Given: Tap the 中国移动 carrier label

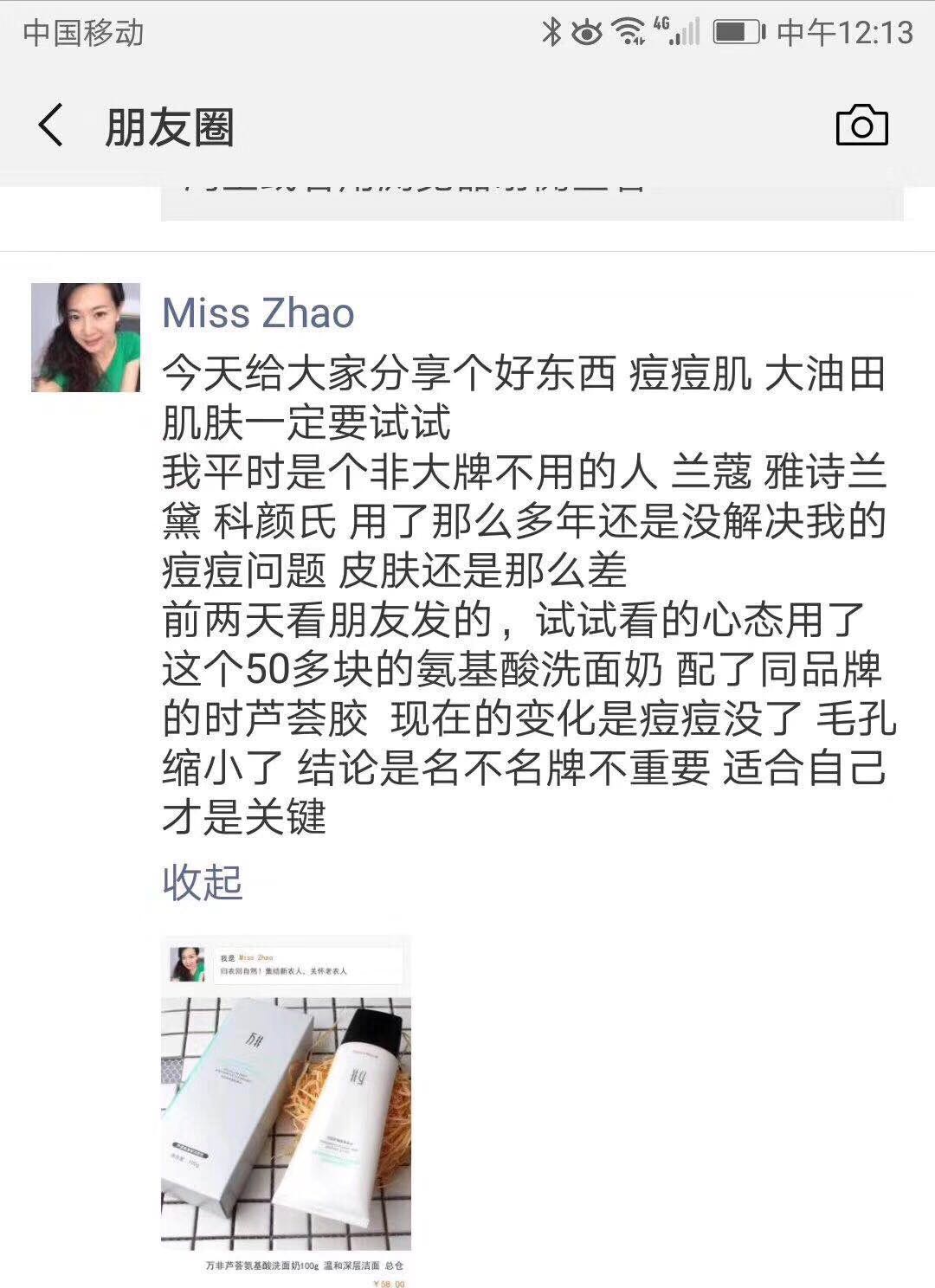Looking at the screenshot, I should [x=84, y=33].
